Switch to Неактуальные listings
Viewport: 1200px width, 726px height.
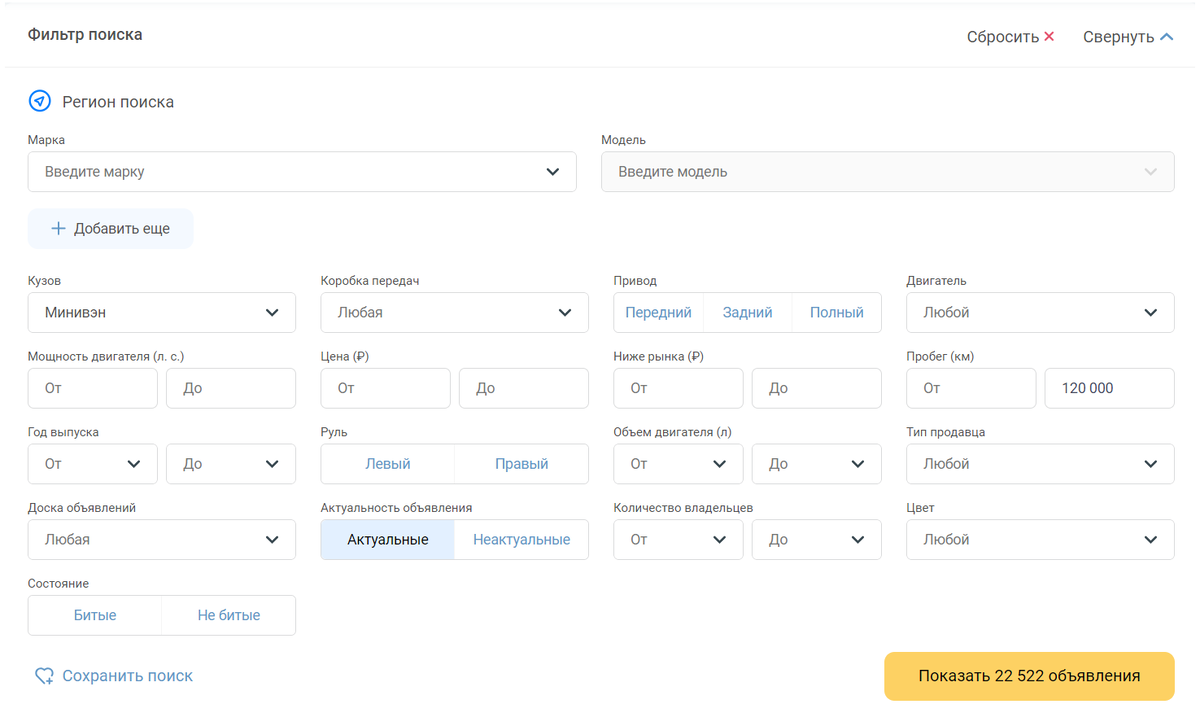pyautogui.click(x=521, y=540)
